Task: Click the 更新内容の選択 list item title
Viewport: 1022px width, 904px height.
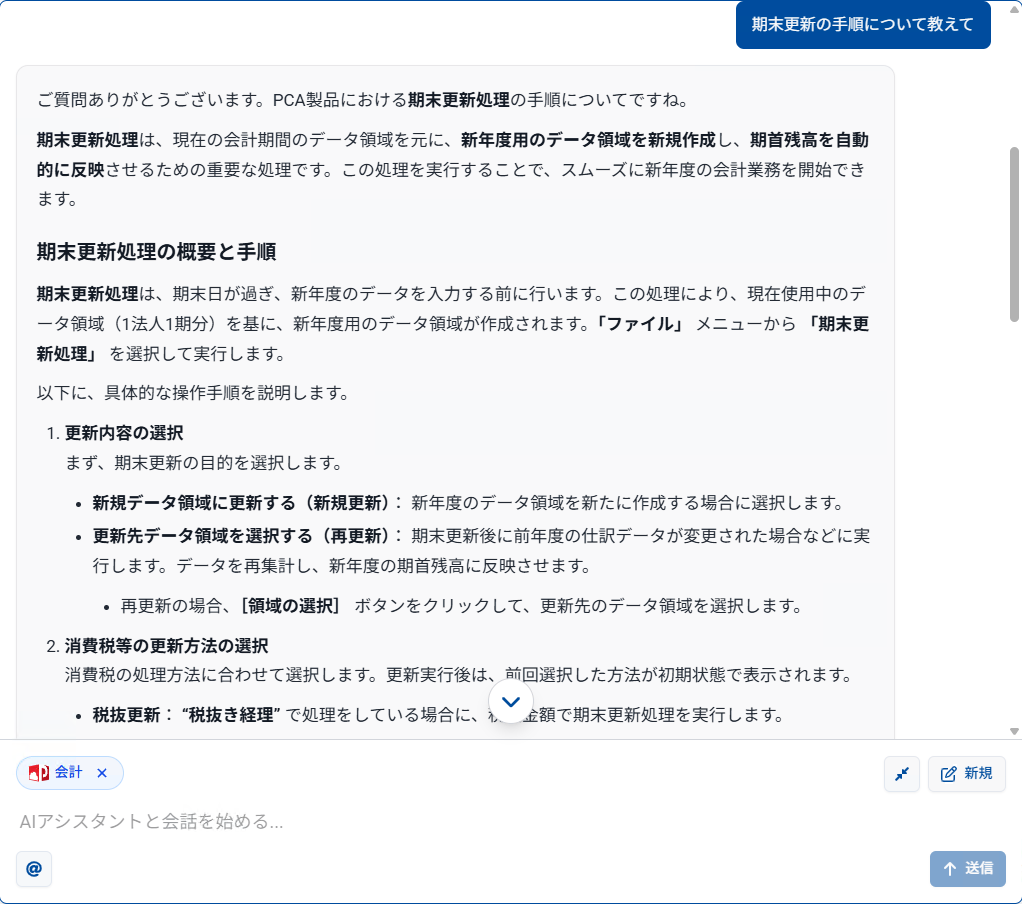Action: [x=124, y=433]
